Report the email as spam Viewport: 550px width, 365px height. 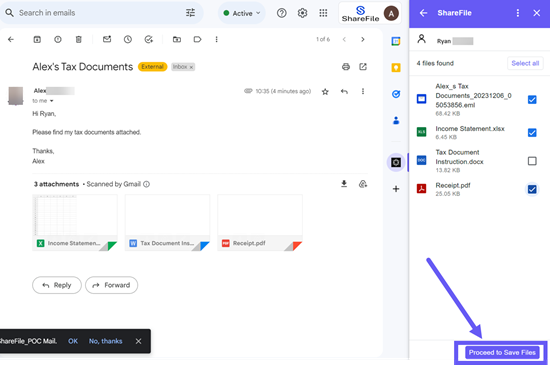click(x=58, y=39)
